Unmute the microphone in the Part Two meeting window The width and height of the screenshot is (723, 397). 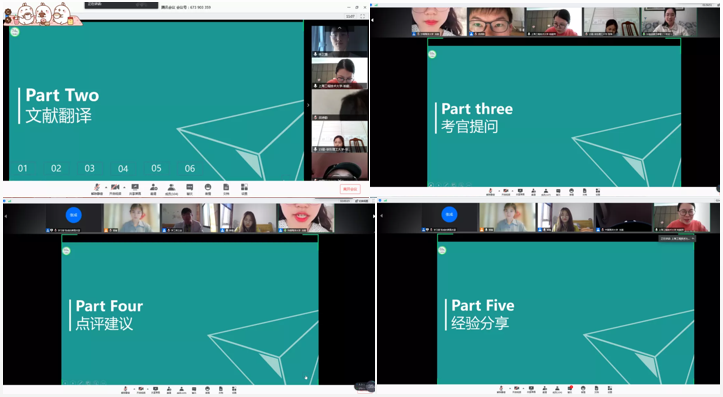click(x=97, y=187)
